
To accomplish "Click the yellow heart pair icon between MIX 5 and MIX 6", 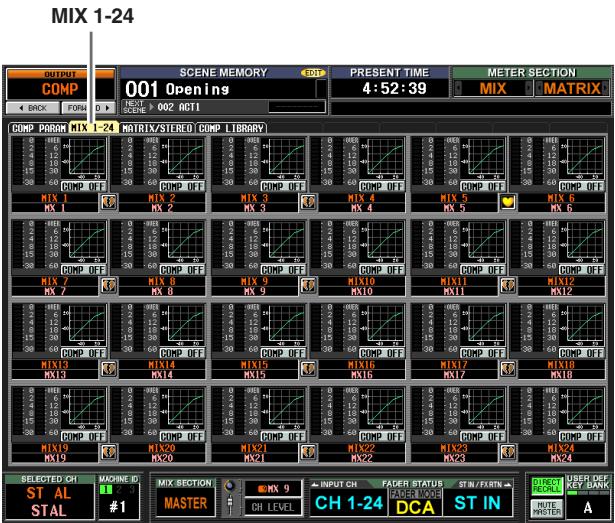I will pyautogui.click(x=508, y=202).
